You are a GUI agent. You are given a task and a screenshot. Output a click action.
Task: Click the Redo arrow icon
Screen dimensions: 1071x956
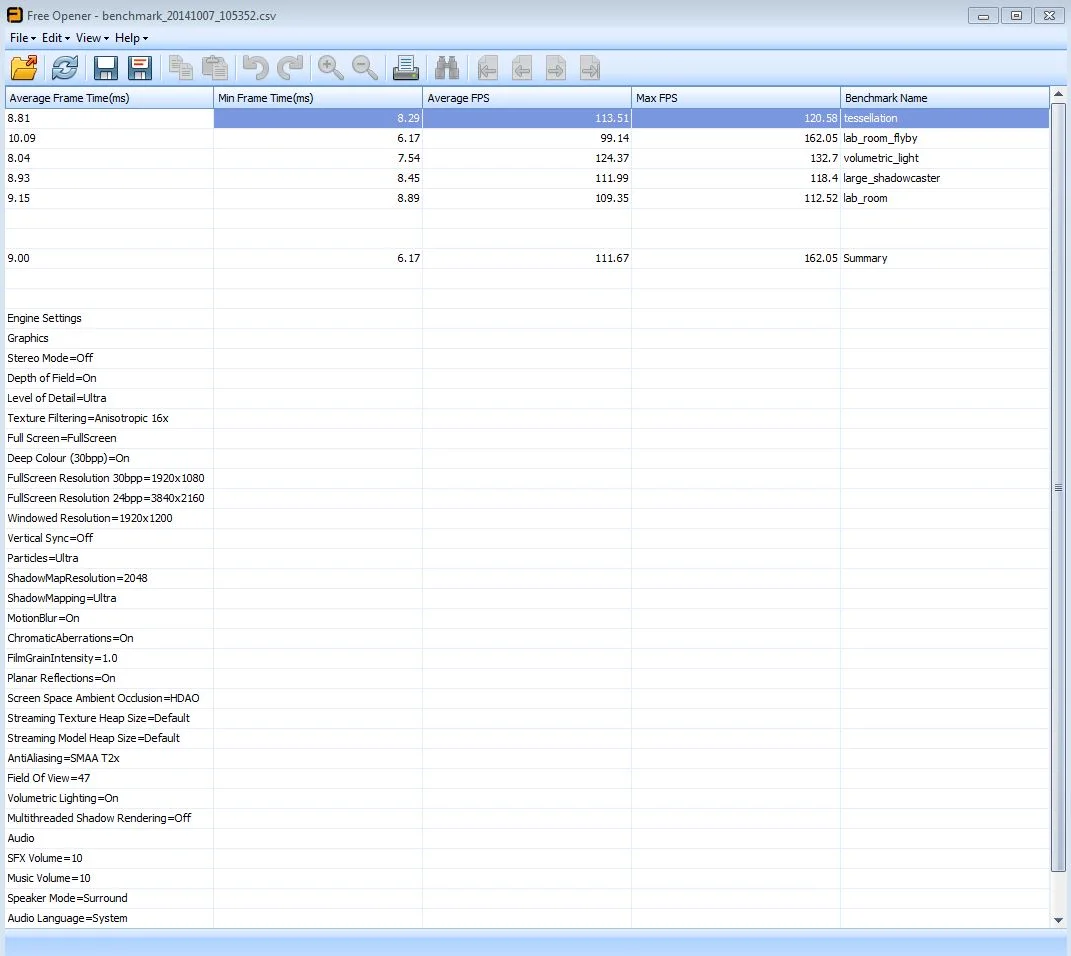pos(290,68)
